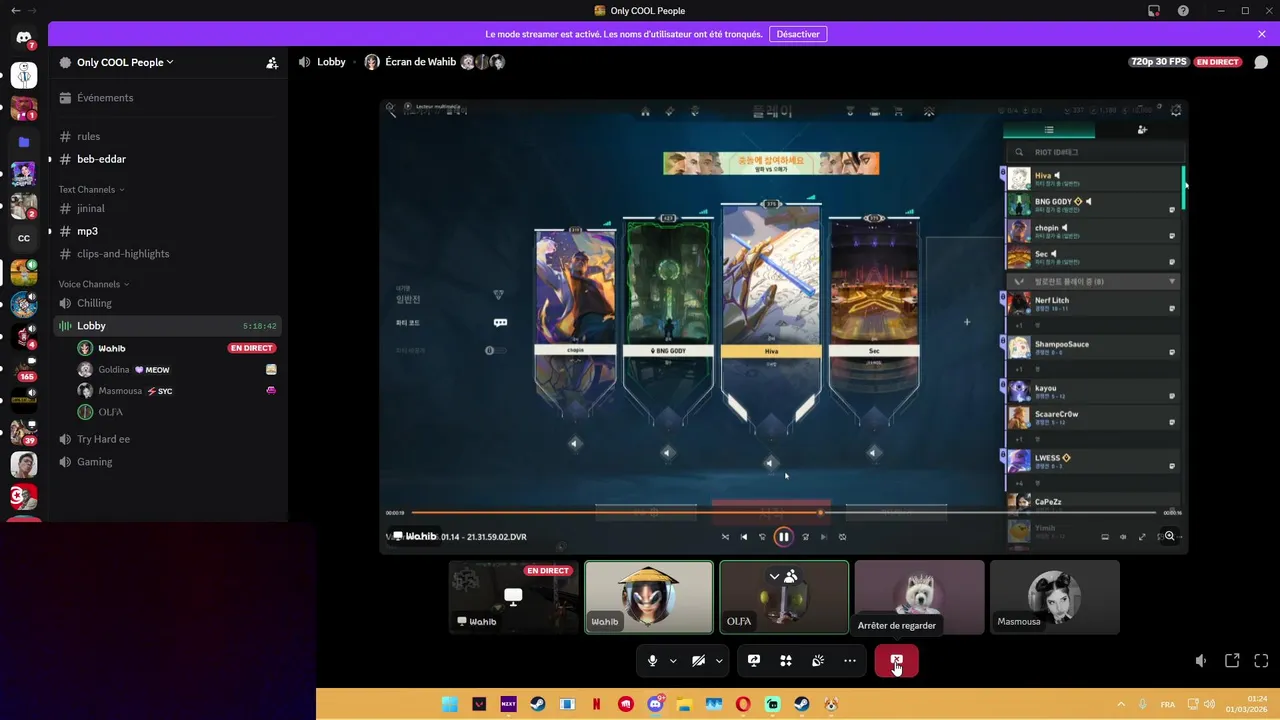The height and width of the screenshot is (720, 1280).
Task: Join the Try Hard ee voice channel
Action: [166, 439]
